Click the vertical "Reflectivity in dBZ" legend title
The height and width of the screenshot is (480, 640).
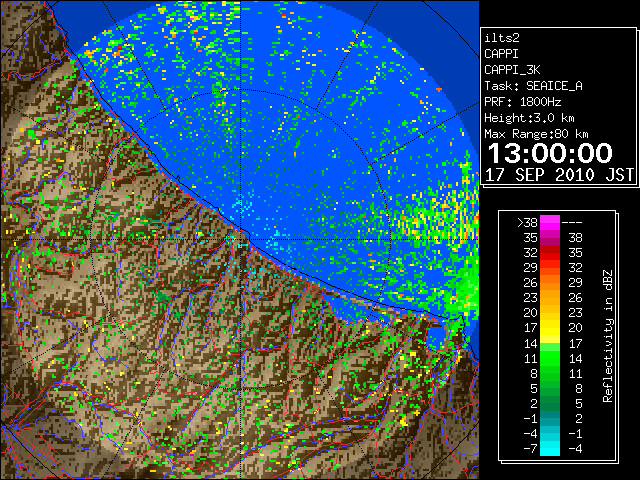pos(608,336)
